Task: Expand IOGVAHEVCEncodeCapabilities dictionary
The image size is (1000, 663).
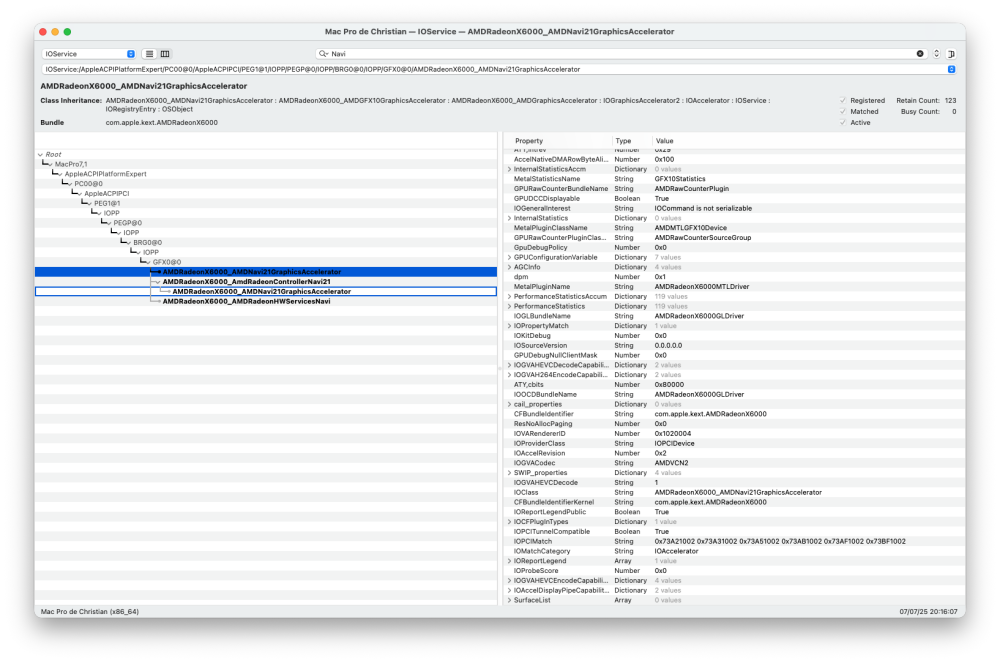Action: tap(509, 581)
